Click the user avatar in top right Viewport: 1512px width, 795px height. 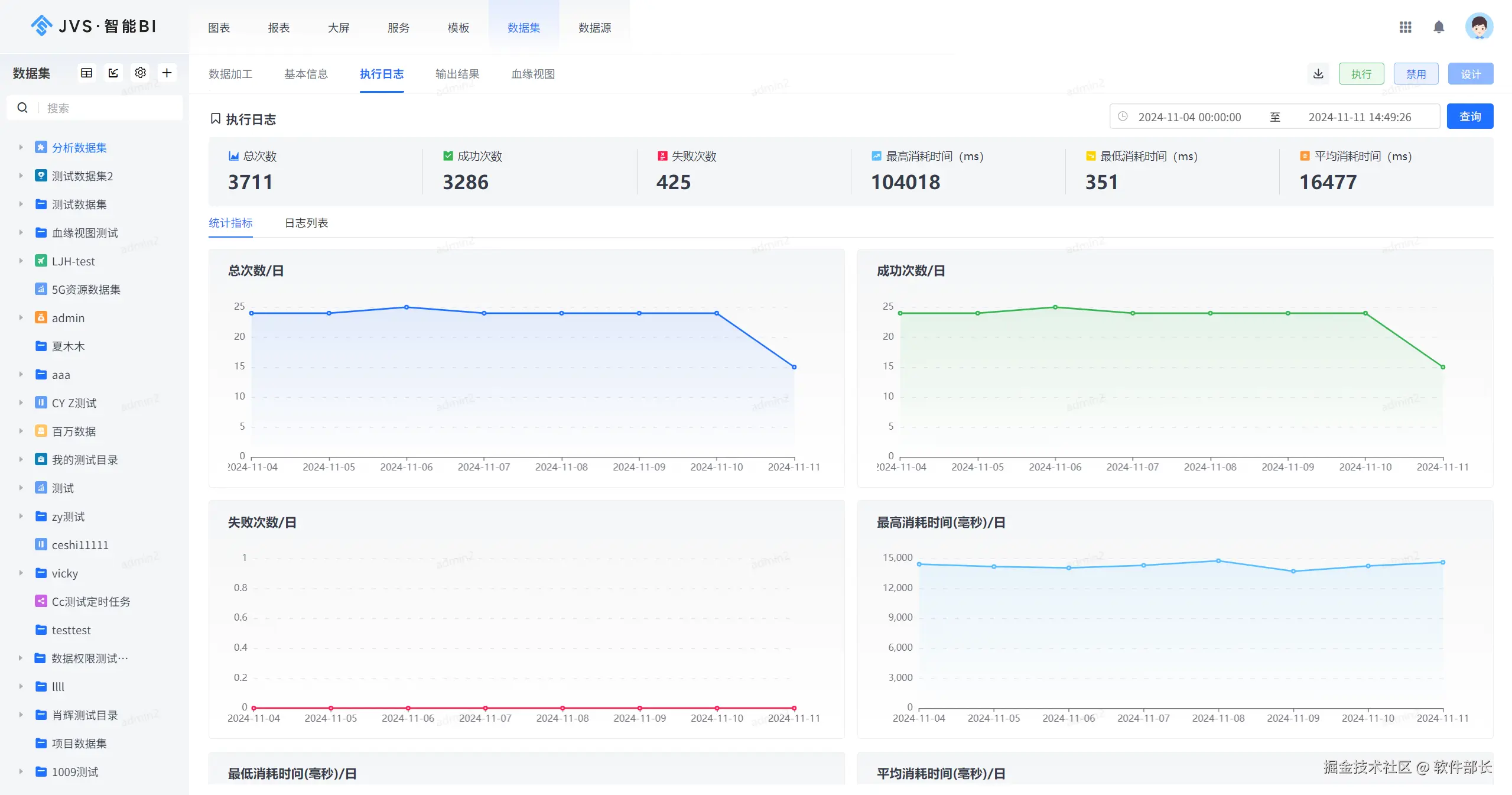pyautogui.click(x=1479, y=27)
